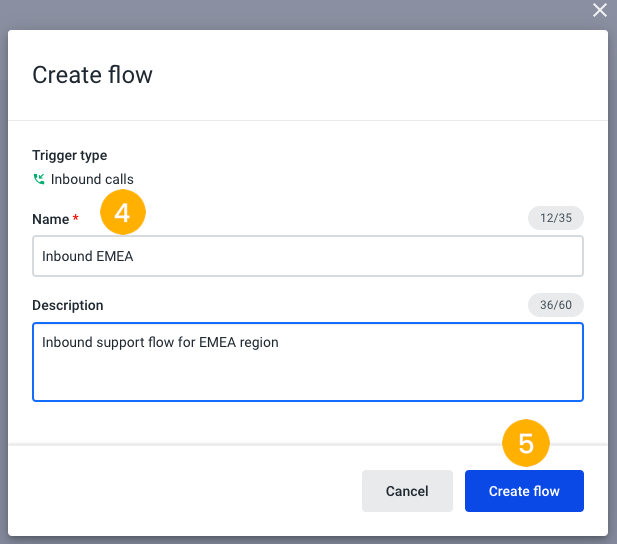Click the Create flow dialog heading
The image size is (617, 544).
pos(92,75)
